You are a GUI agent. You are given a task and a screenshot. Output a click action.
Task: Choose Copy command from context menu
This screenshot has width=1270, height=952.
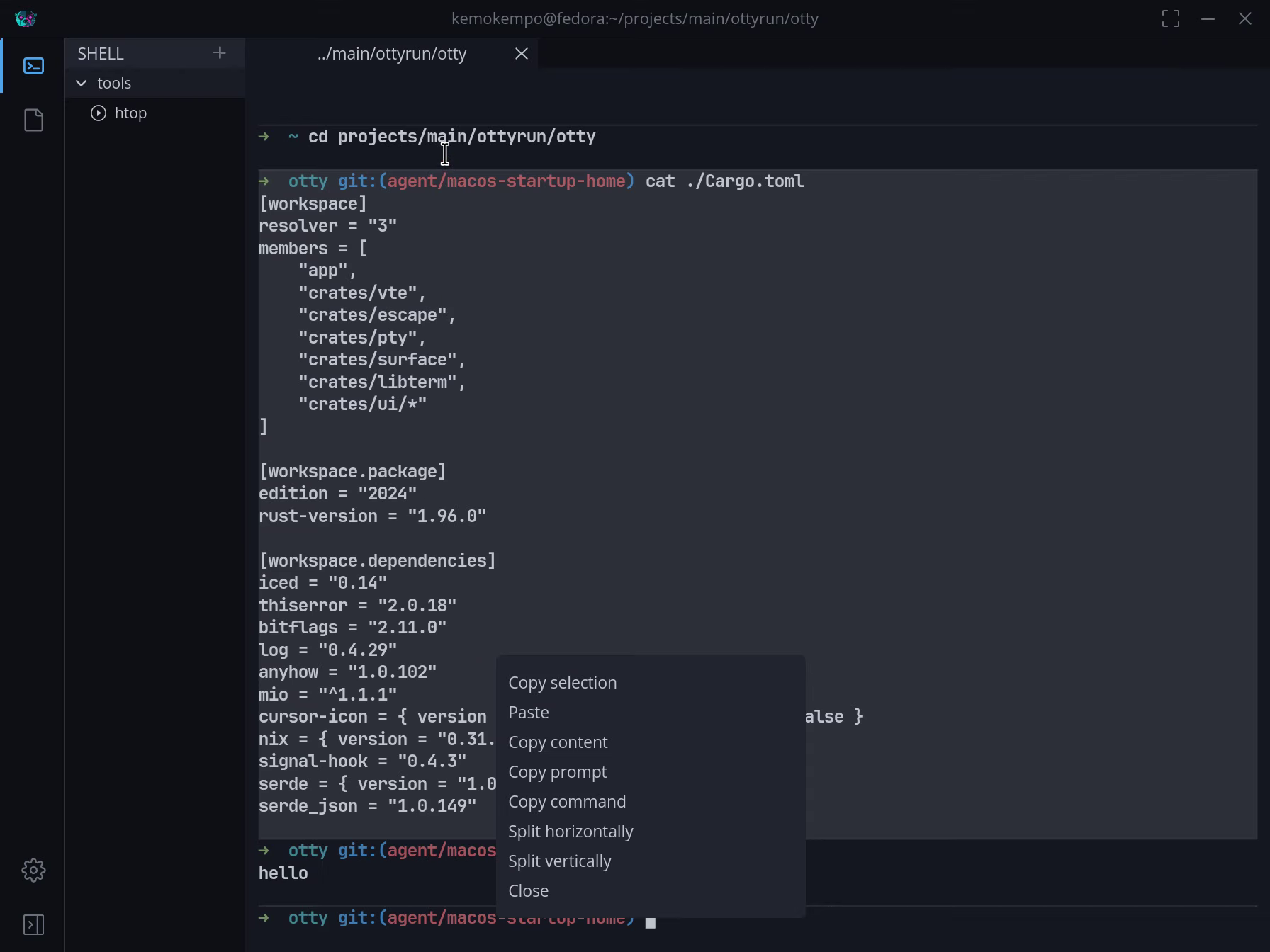click(651, 802)
